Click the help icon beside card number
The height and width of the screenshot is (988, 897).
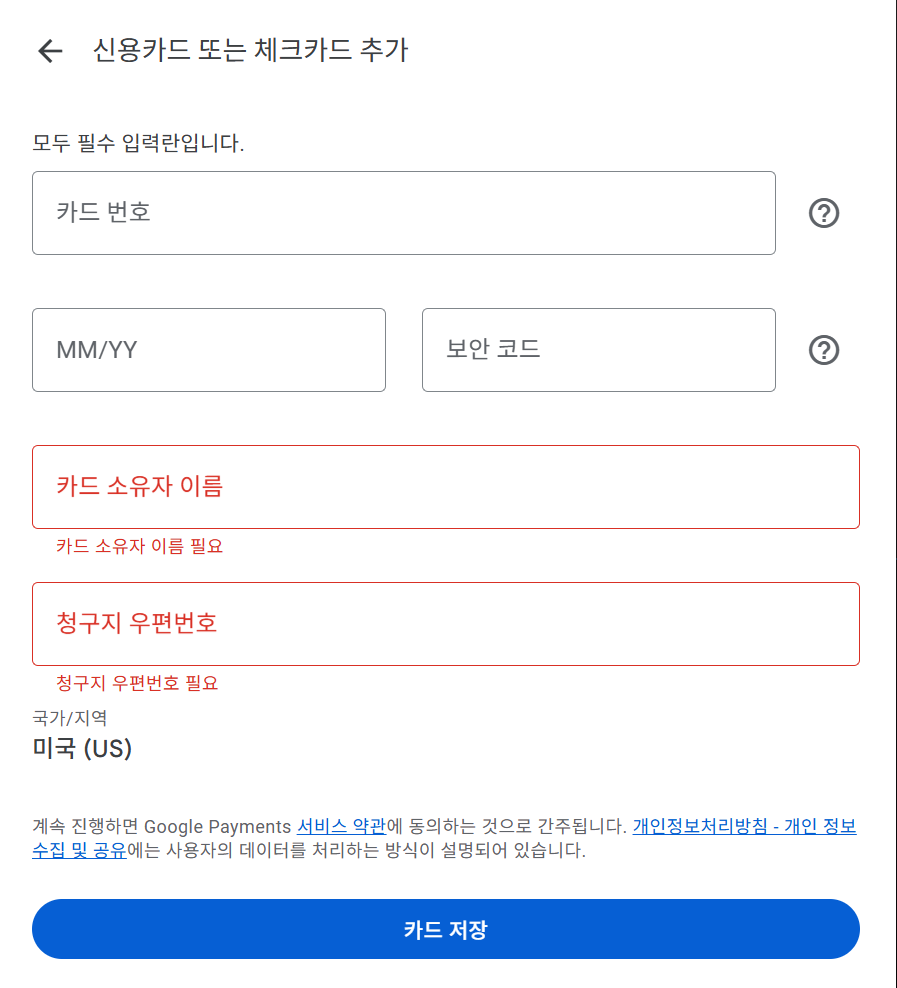tap(823, 213)
